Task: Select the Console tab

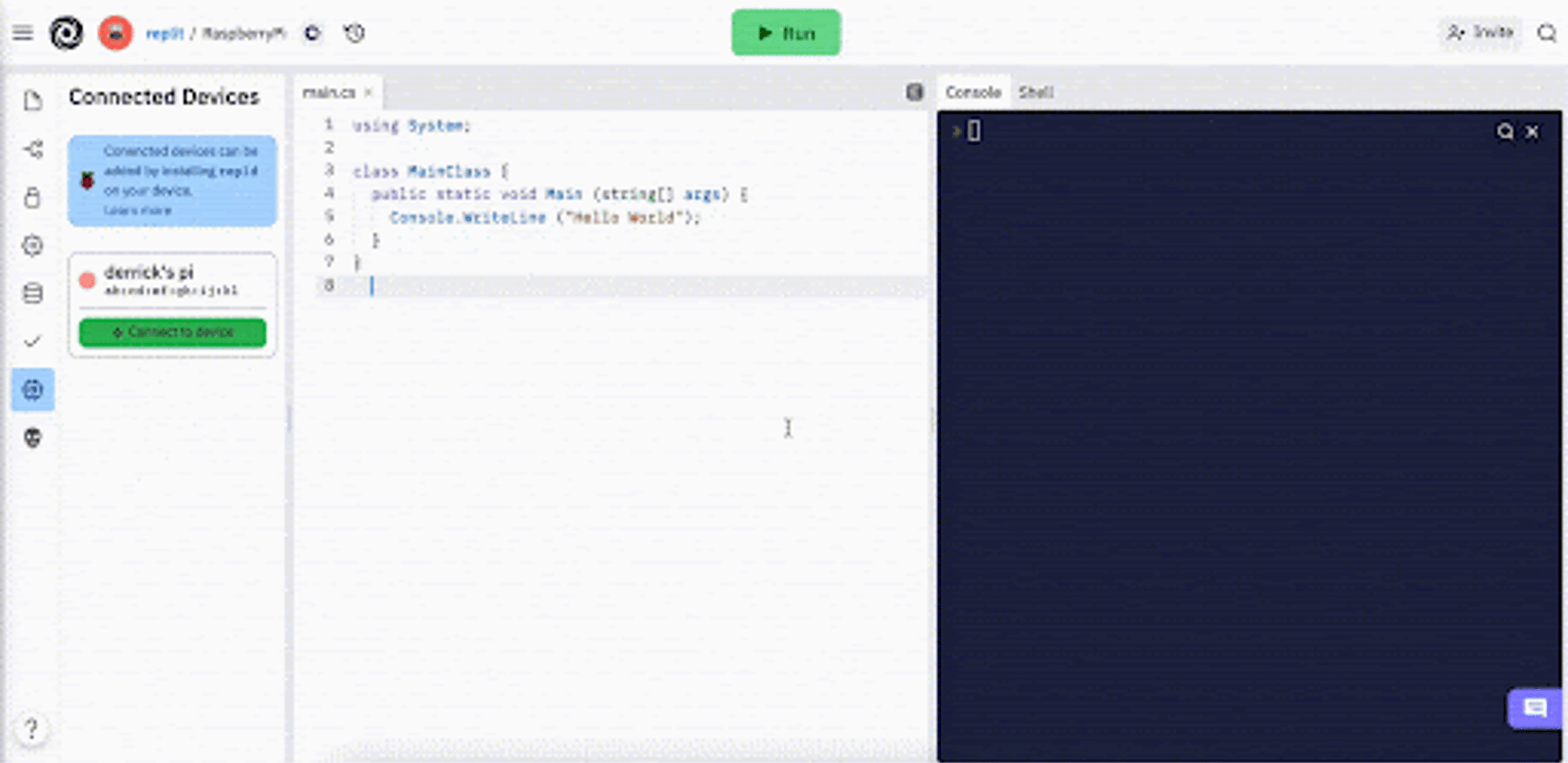Action: click(x=973, y=93)
